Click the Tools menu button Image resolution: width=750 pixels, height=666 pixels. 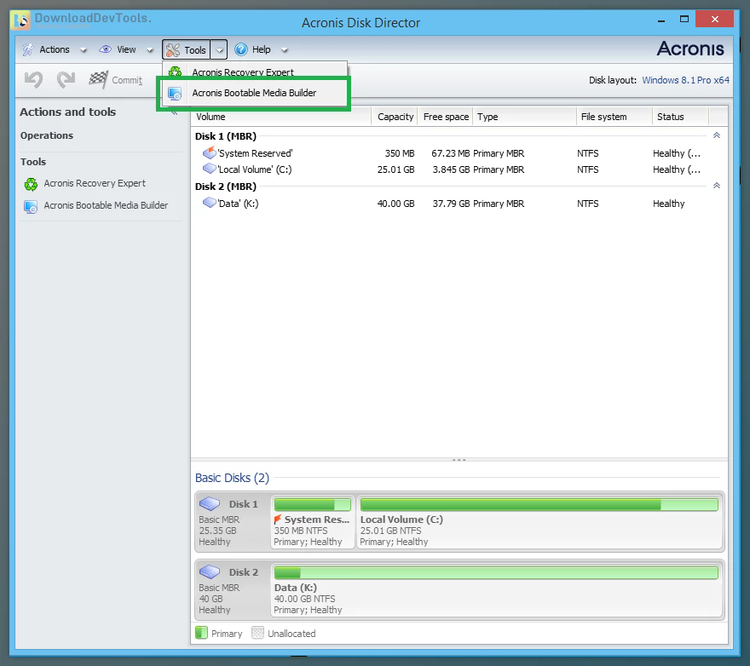pos(187,50)
